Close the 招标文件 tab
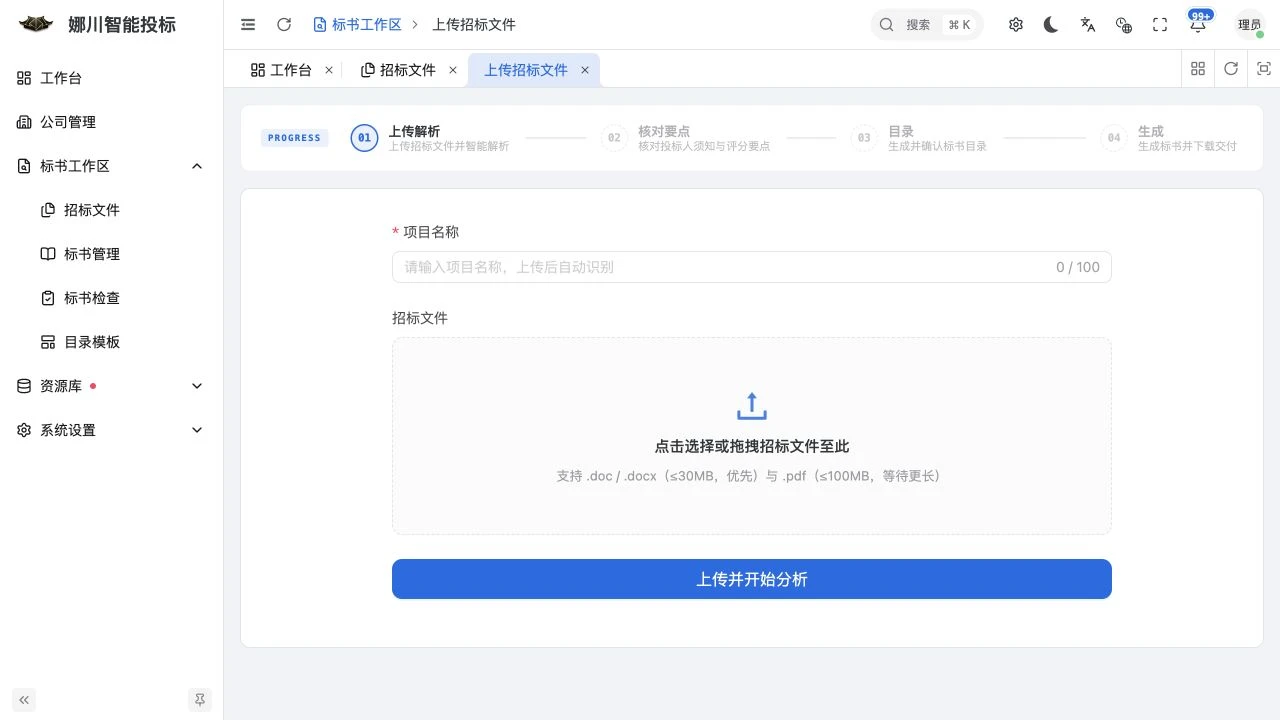 453,70
